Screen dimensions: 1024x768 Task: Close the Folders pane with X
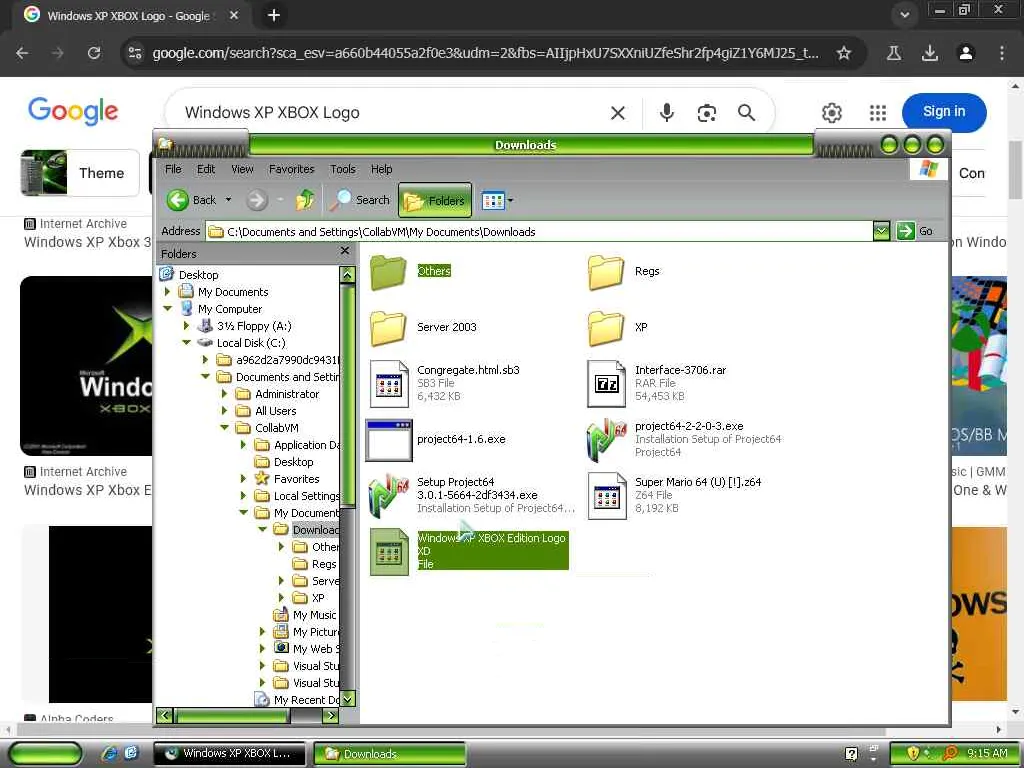(x=345, y=251)
